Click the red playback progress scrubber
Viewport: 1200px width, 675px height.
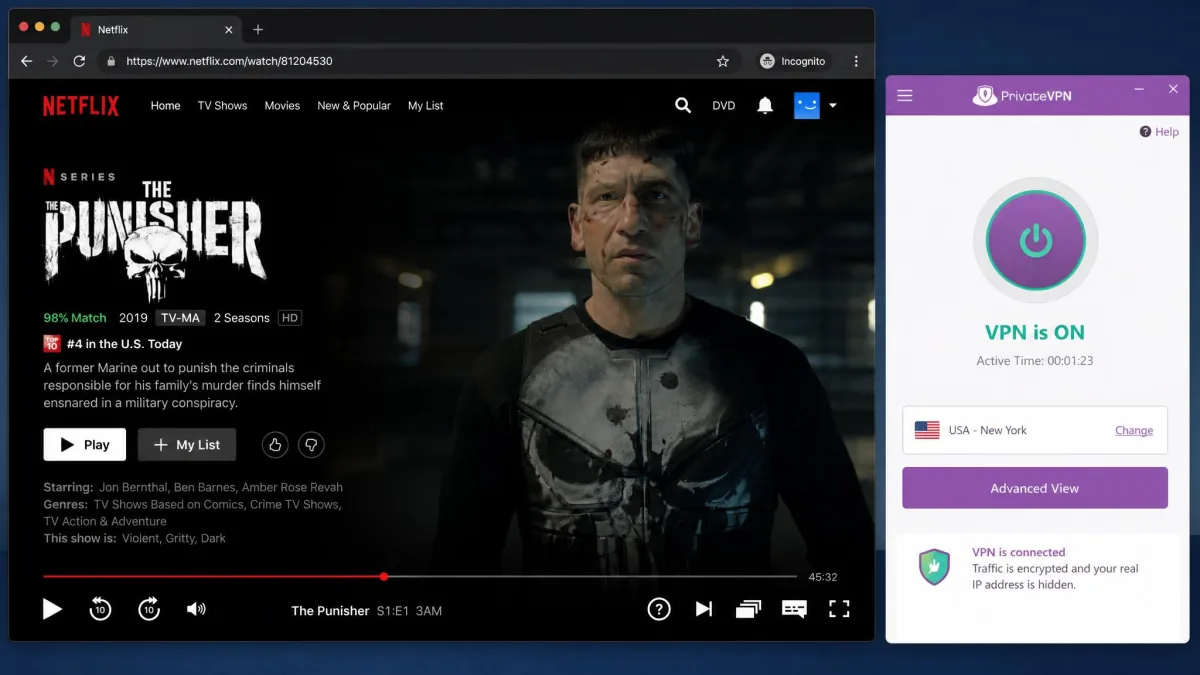[x=384, y=576]
